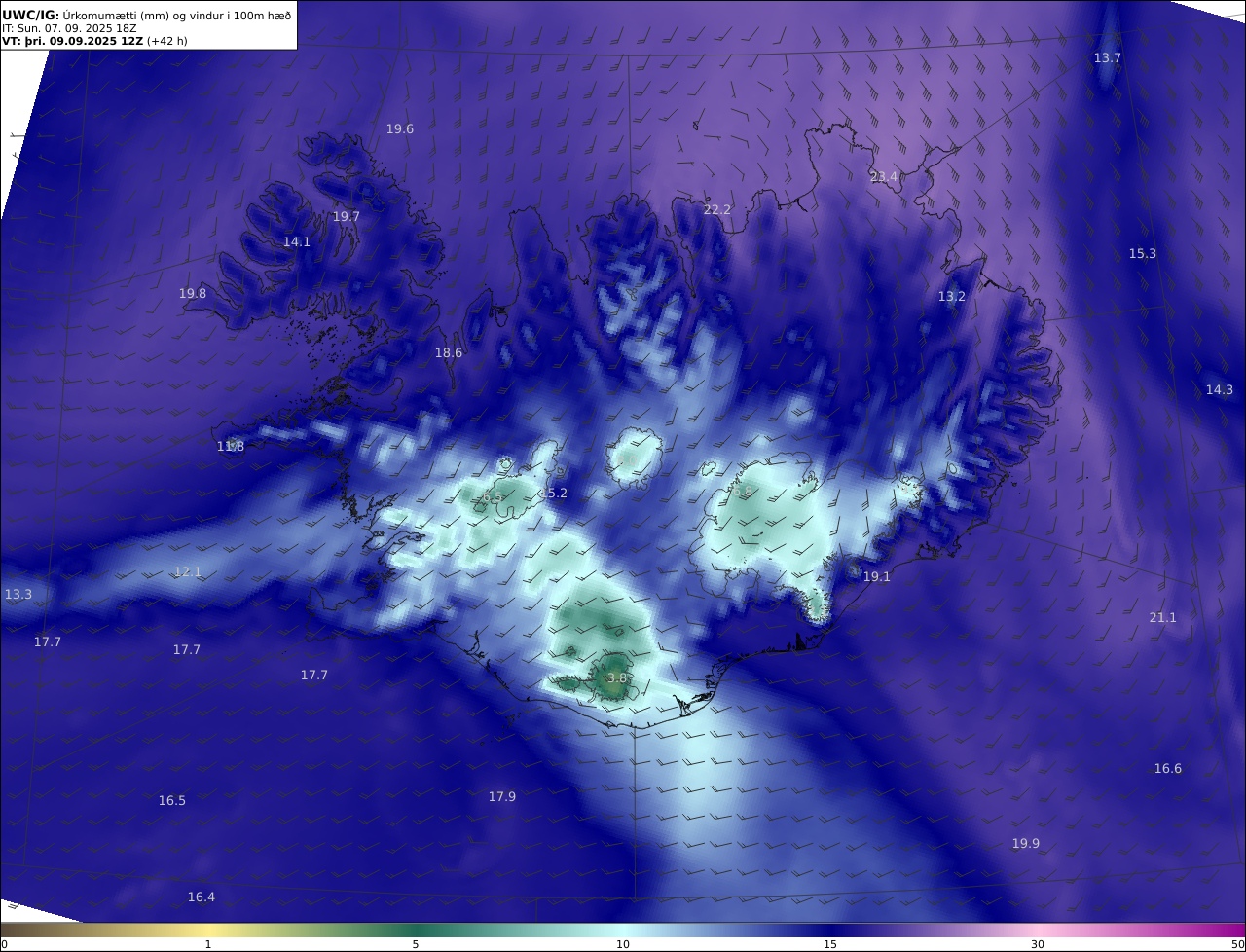Image resolution: width=1246 pixels, height=952 pixels.
Task: Click the value label 23.4
Action: click(x=884, y=177)
